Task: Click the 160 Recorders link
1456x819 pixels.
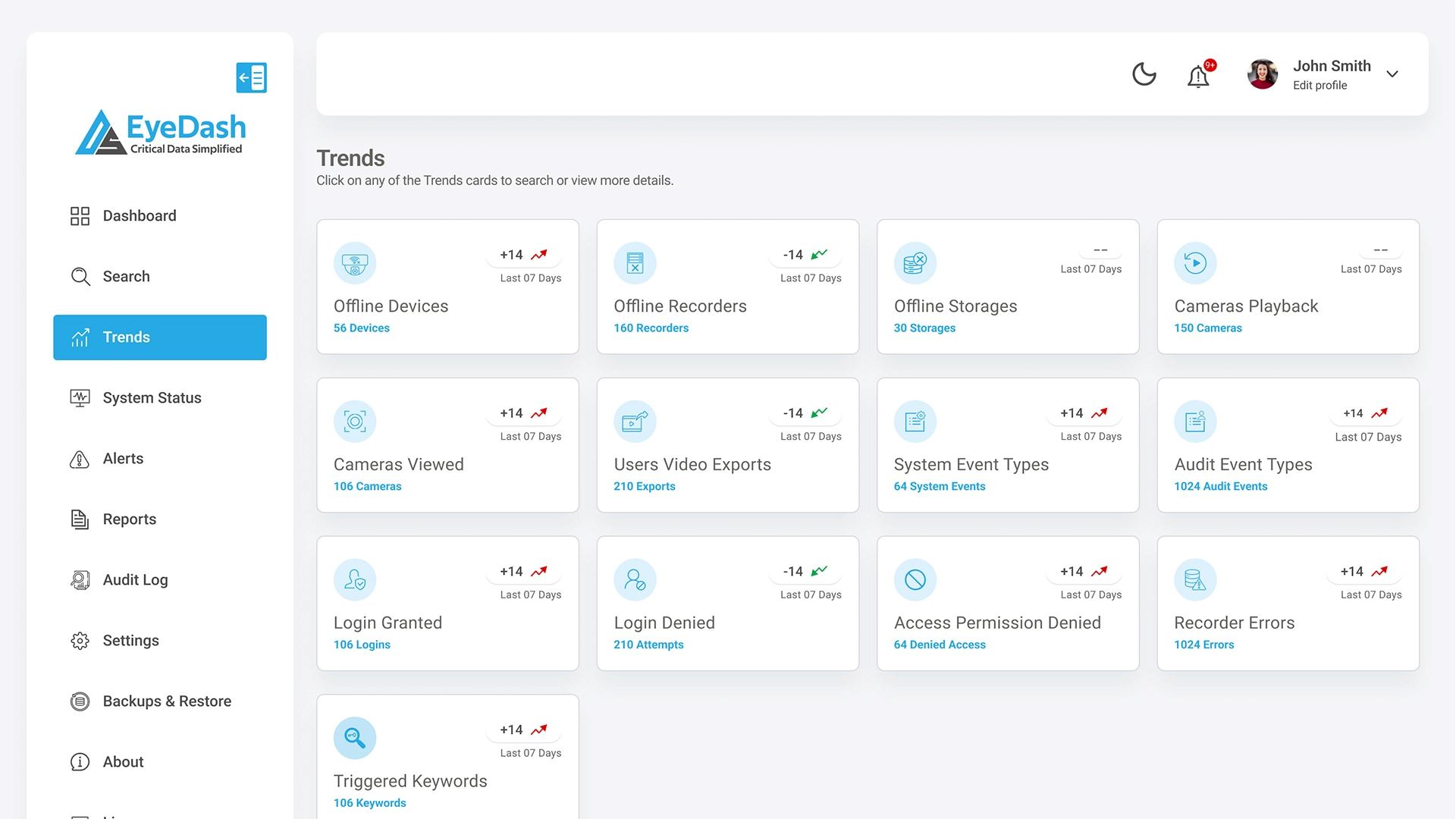Action: 651,328
